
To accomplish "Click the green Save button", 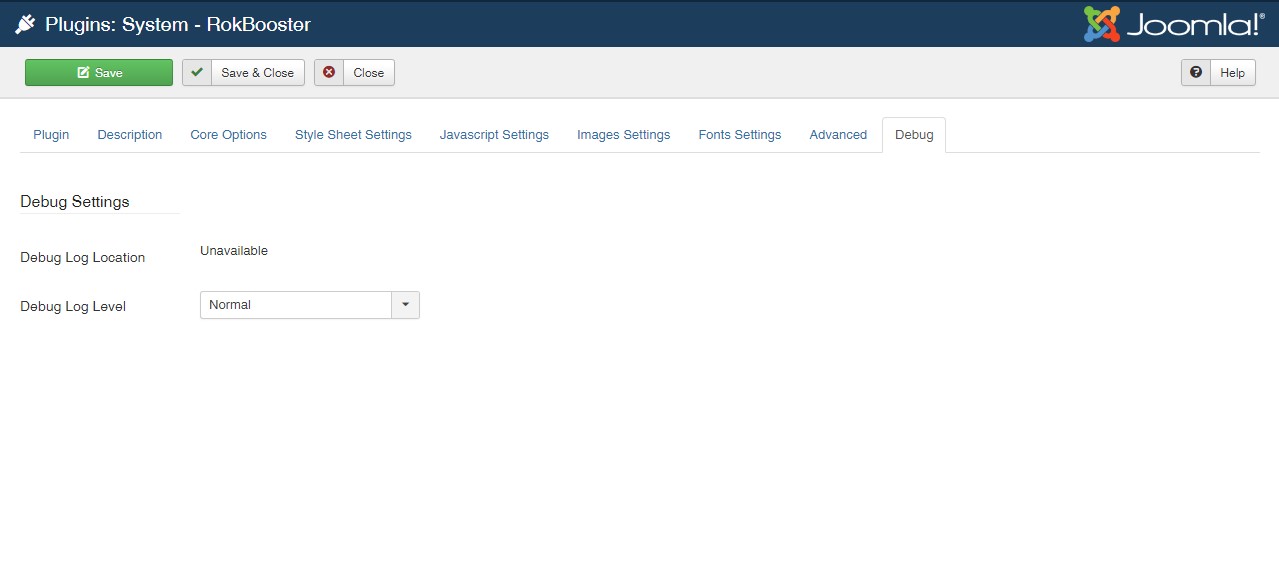I will (x=99, y=73).
